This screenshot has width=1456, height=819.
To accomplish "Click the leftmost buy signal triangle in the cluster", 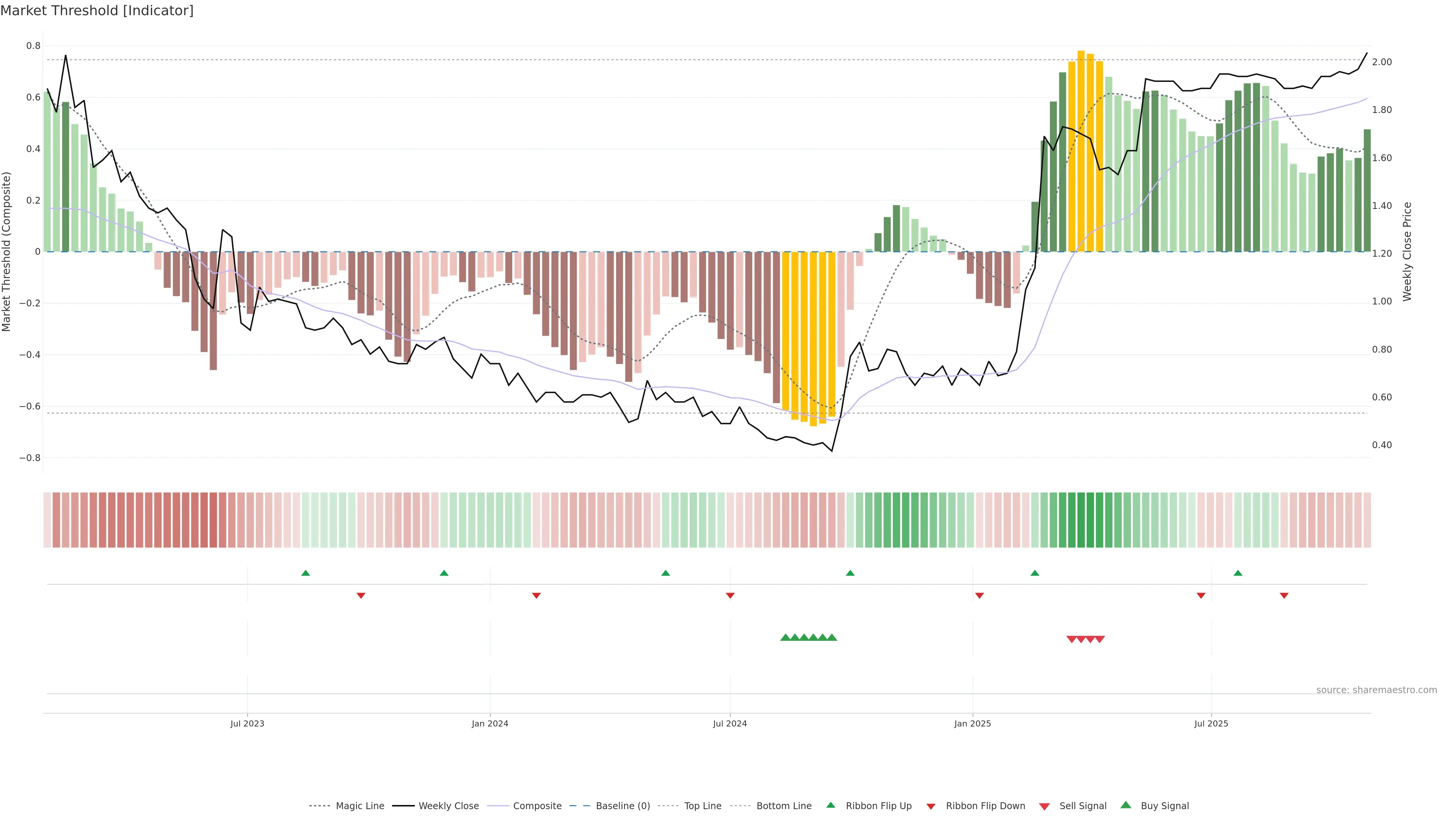I will [785, 637].
